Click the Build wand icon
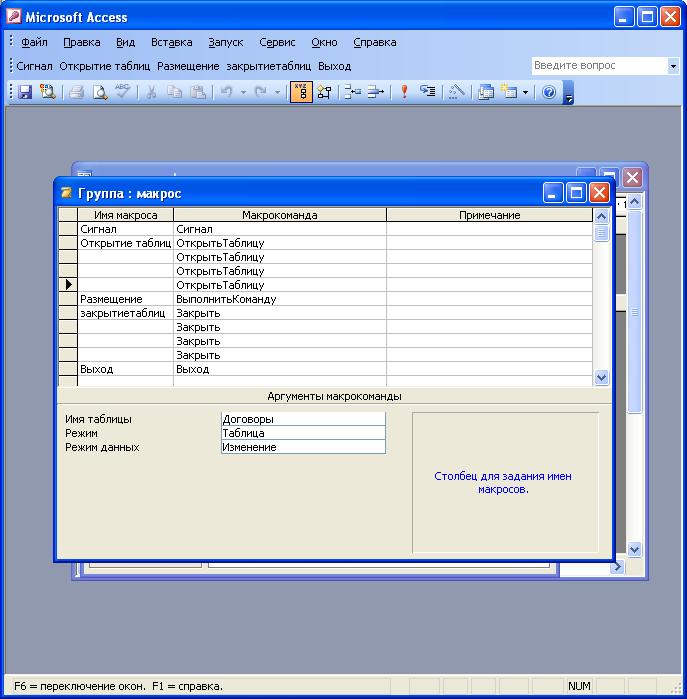The width and height of the screenshot is (687, 699). 456,92
